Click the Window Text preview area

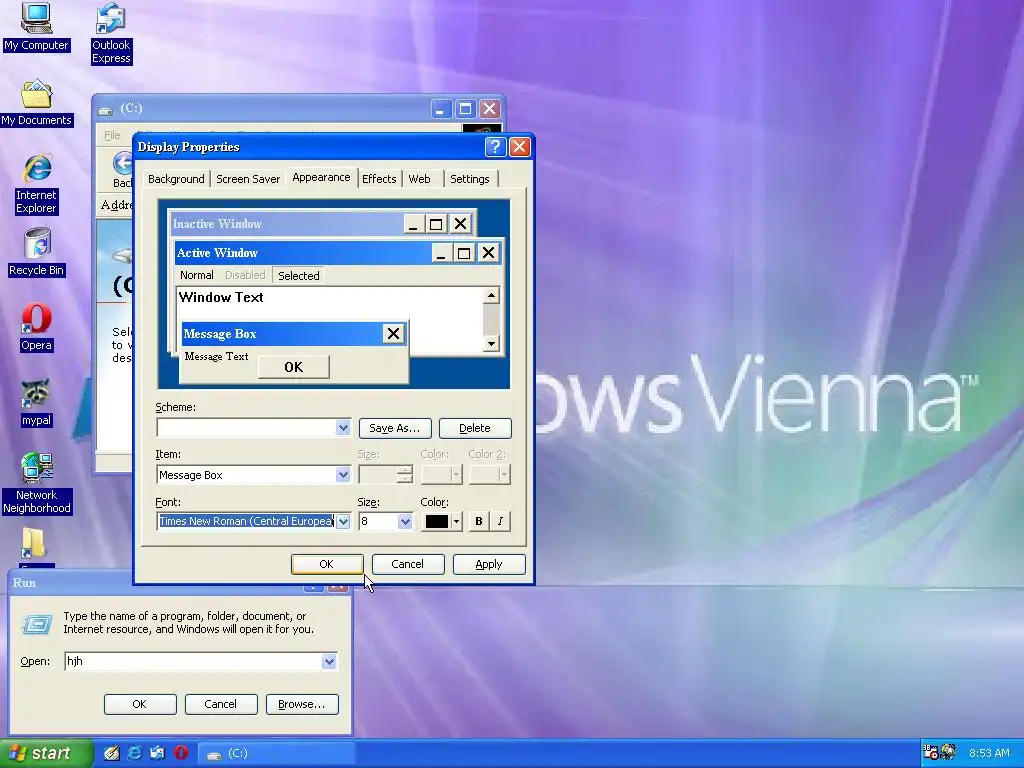coord(221,297)
